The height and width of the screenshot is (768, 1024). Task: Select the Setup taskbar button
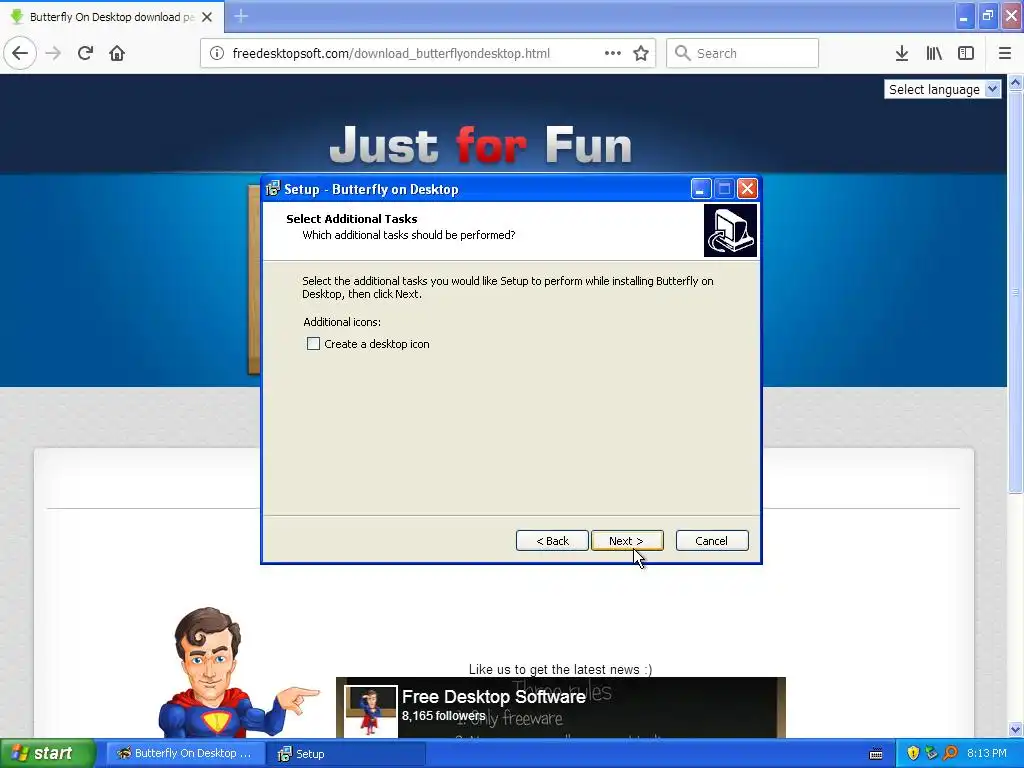[x=346, y=753]
